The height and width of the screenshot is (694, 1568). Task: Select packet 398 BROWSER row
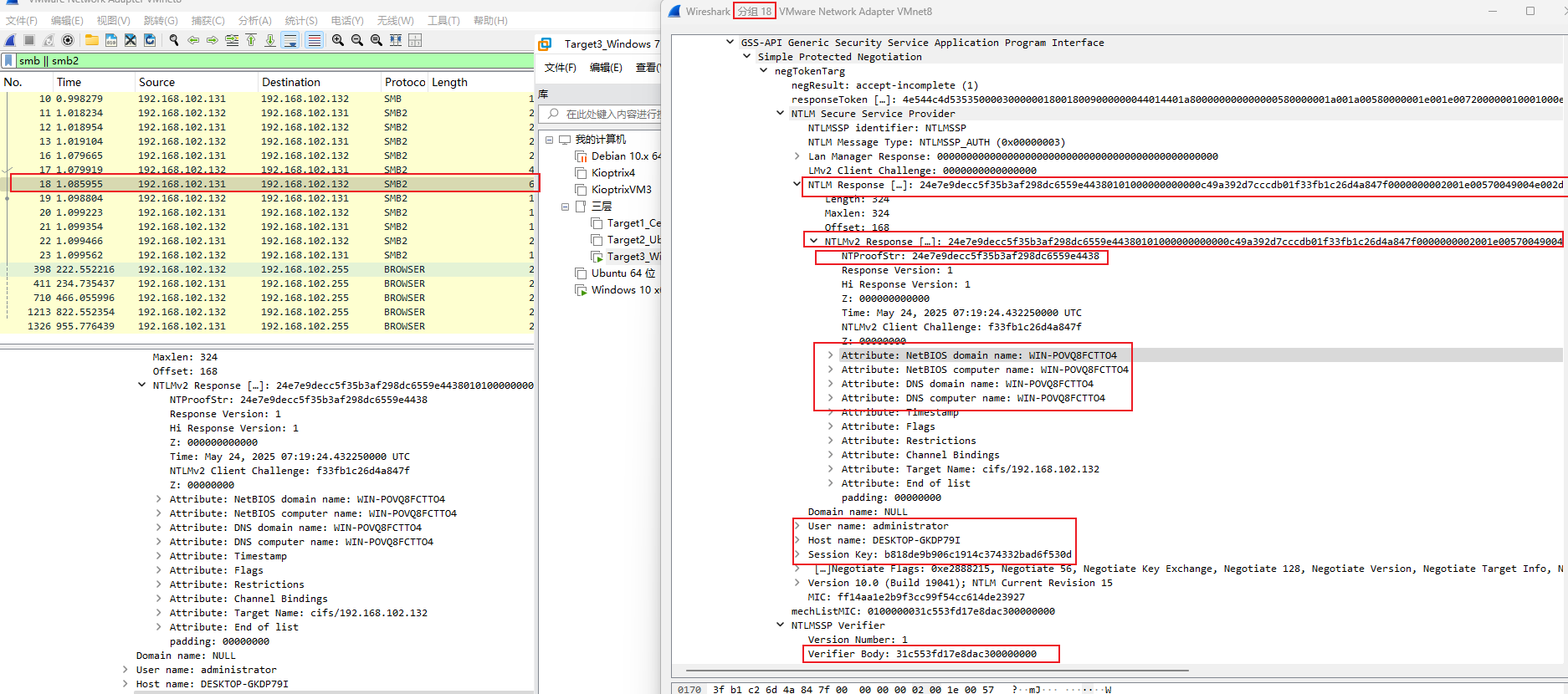[268, 269]
